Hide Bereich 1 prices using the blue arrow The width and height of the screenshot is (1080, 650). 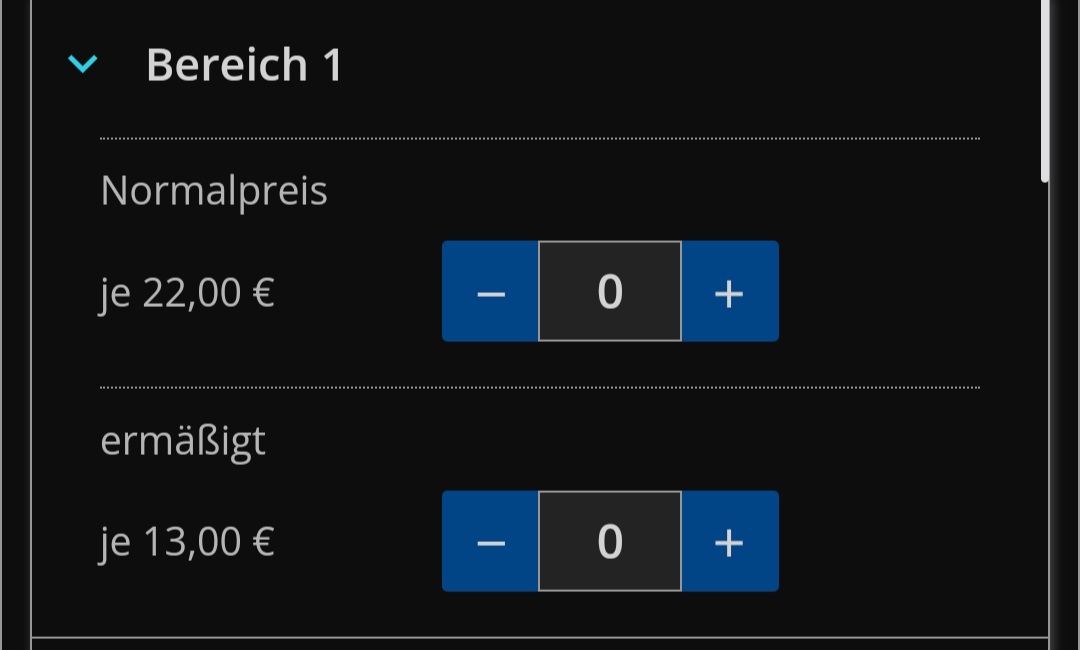tap(82, 65)
